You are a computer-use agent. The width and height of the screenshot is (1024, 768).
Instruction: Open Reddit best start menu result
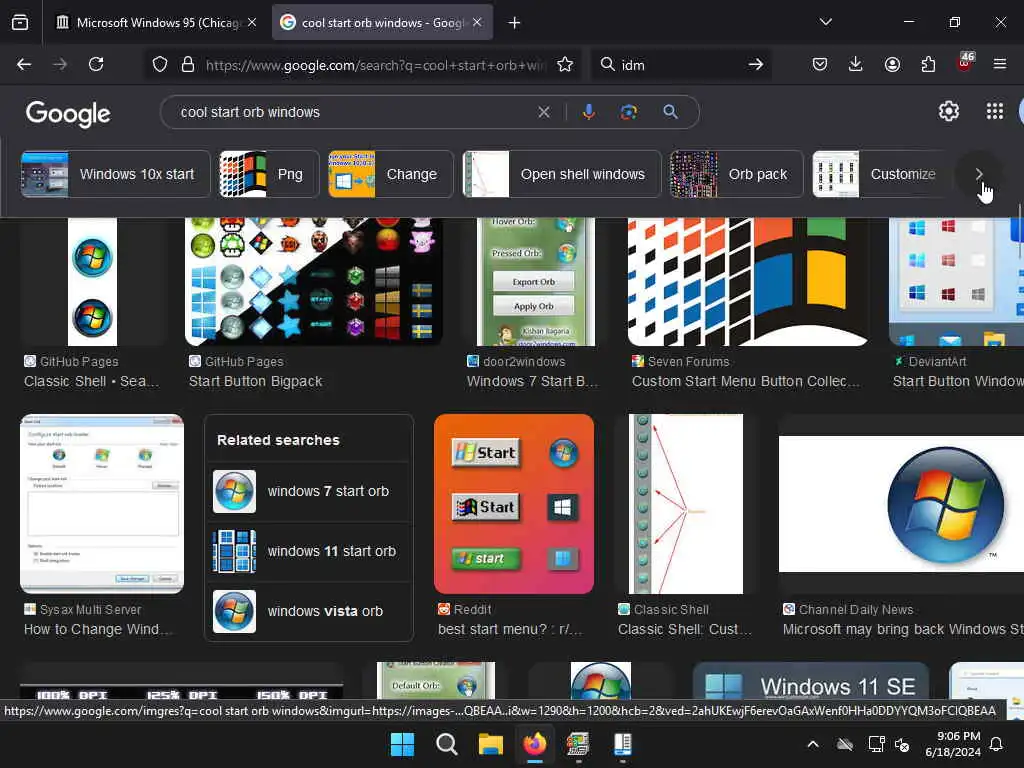510,630
